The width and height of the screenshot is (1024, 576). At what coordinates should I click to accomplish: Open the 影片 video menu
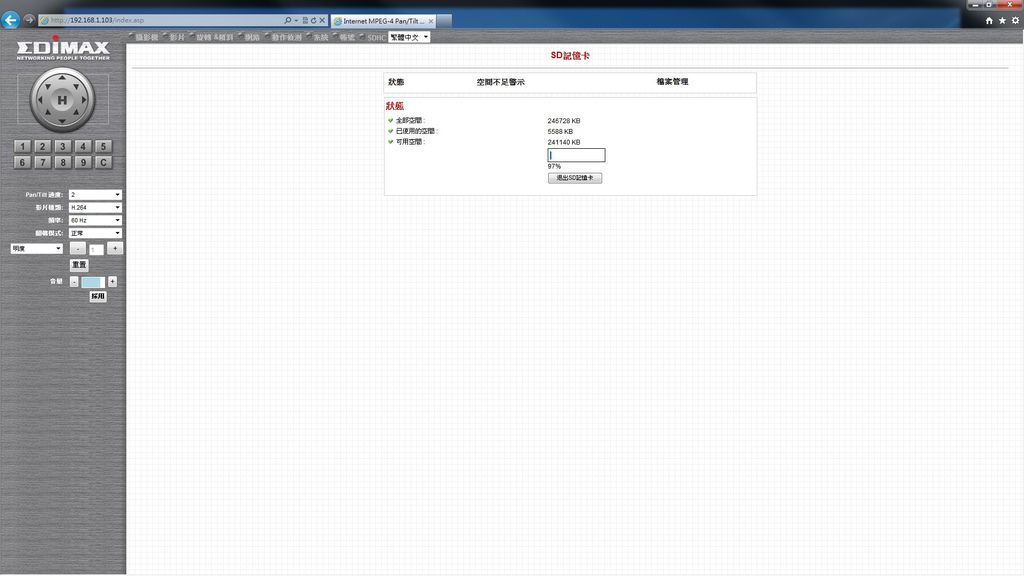(177, 37)
